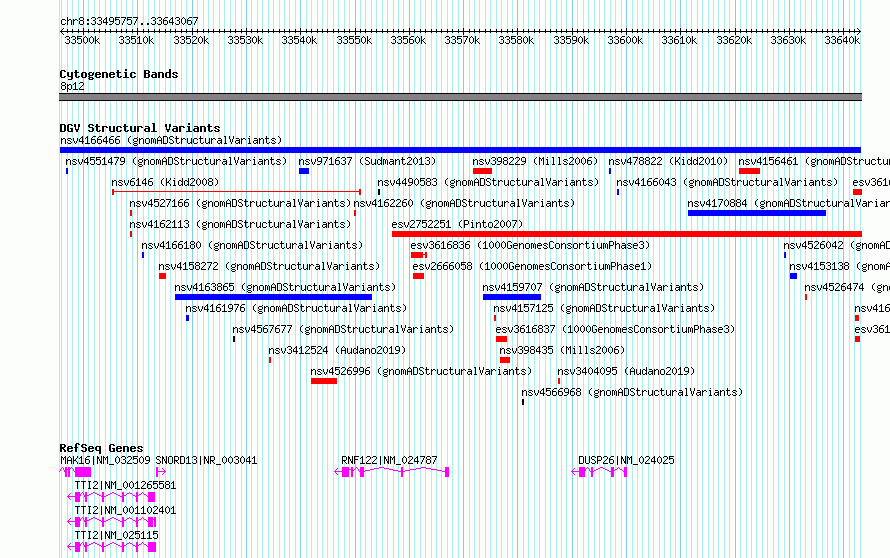Select red bar under nsv398229
890x558 pixels.
click(482, 171)
